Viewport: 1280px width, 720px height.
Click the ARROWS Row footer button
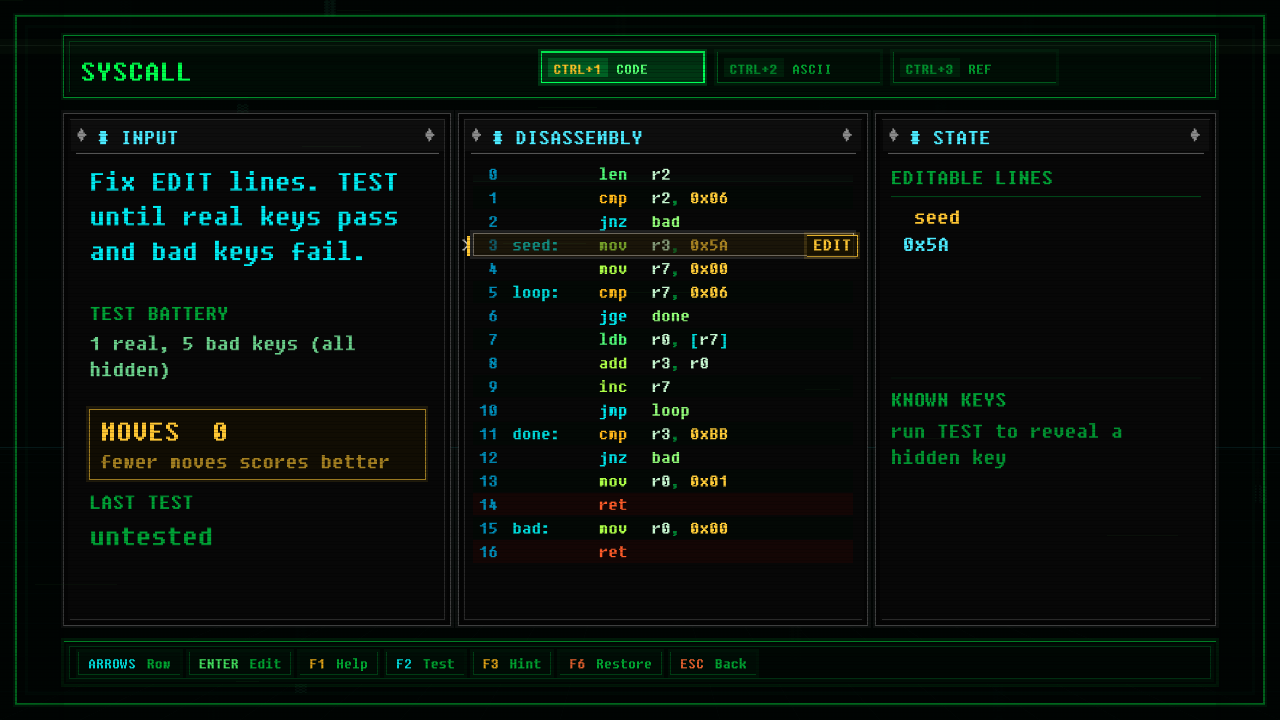coord(129,663)
